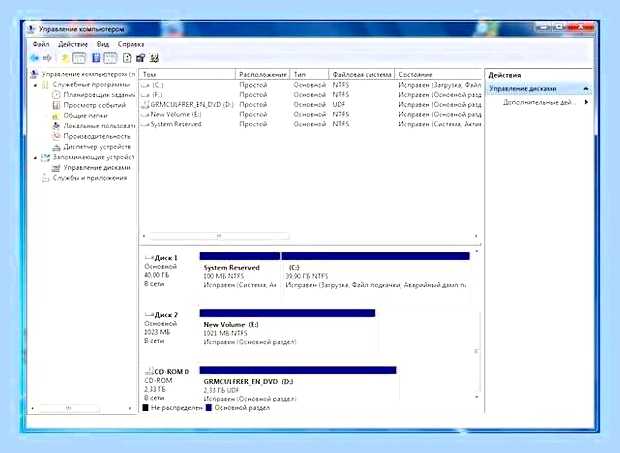Toggle the action pane toolbar icon

point(110,58)
